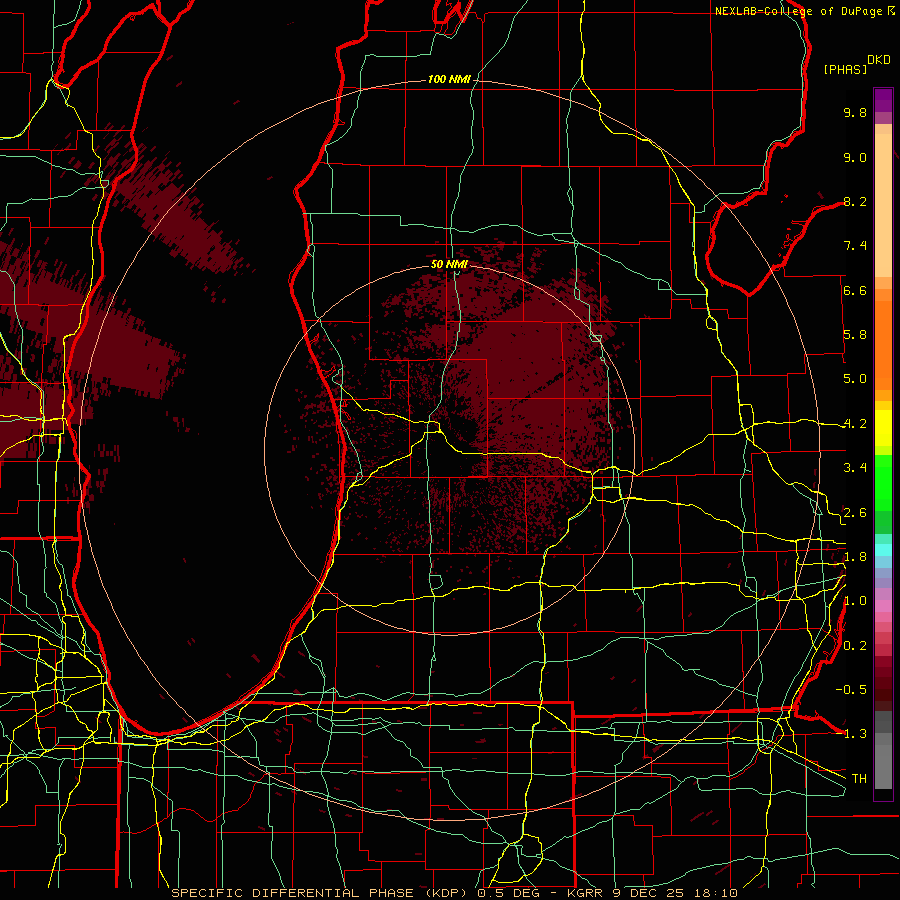Click the [PHAS] label above the legend

845,70
